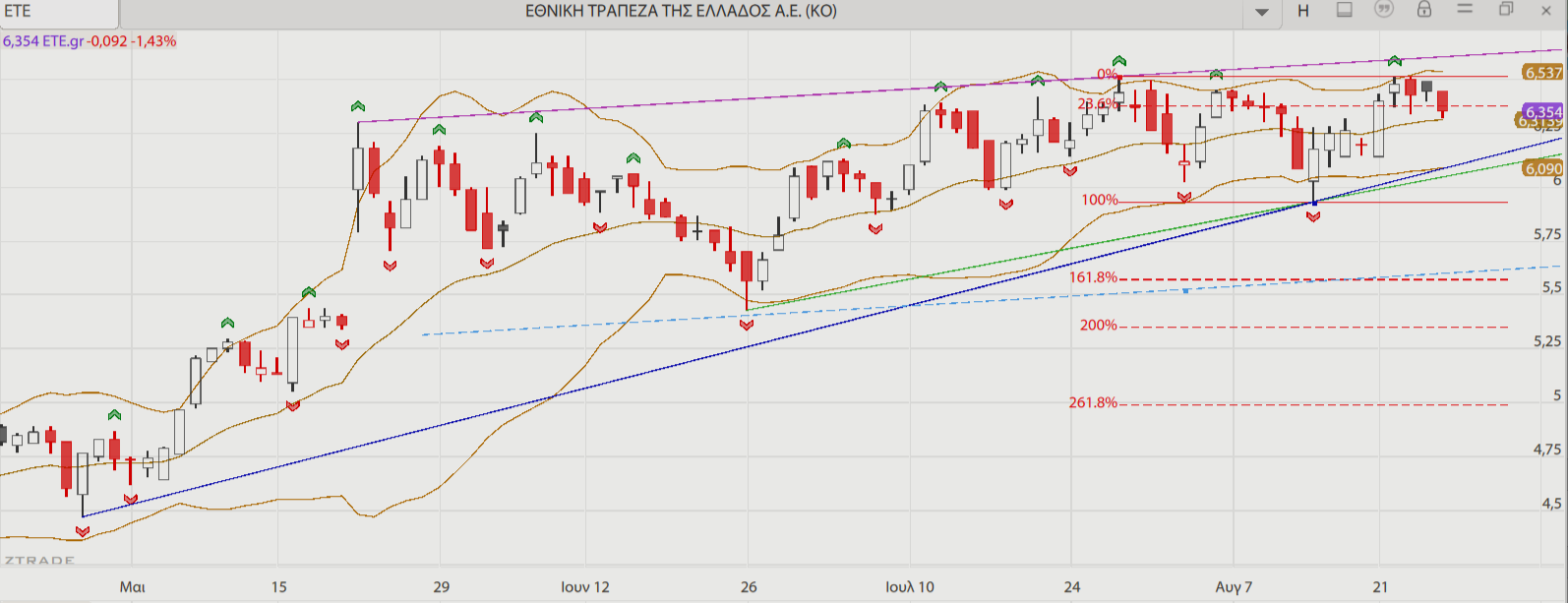This screenshot has width=1568, height=603.
Task: Select the 6,537 upper band price tag
Action: click(x=1542, y=73)
